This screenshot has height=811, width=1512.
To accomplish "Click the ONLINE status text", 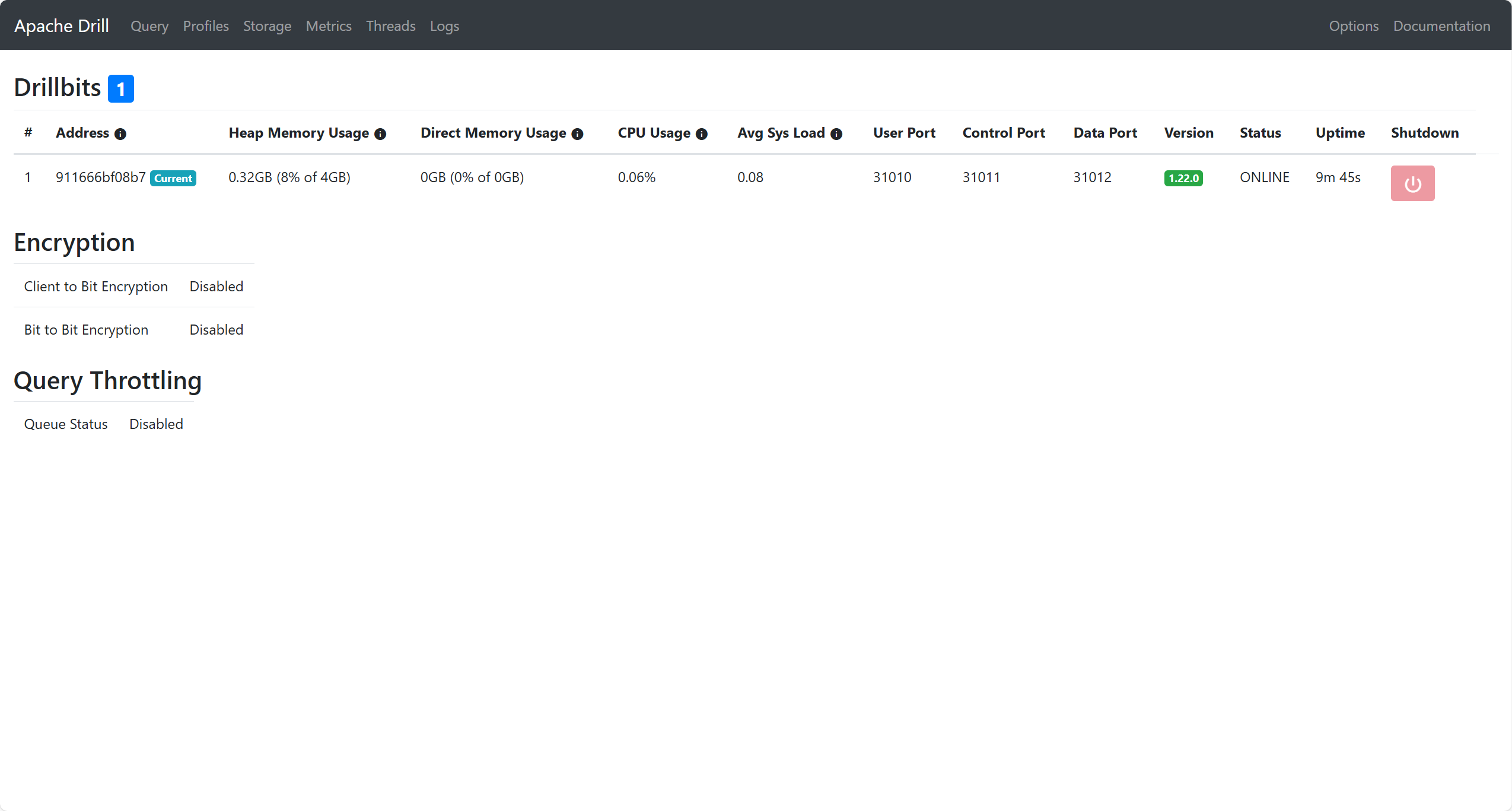I will 1264,177.
